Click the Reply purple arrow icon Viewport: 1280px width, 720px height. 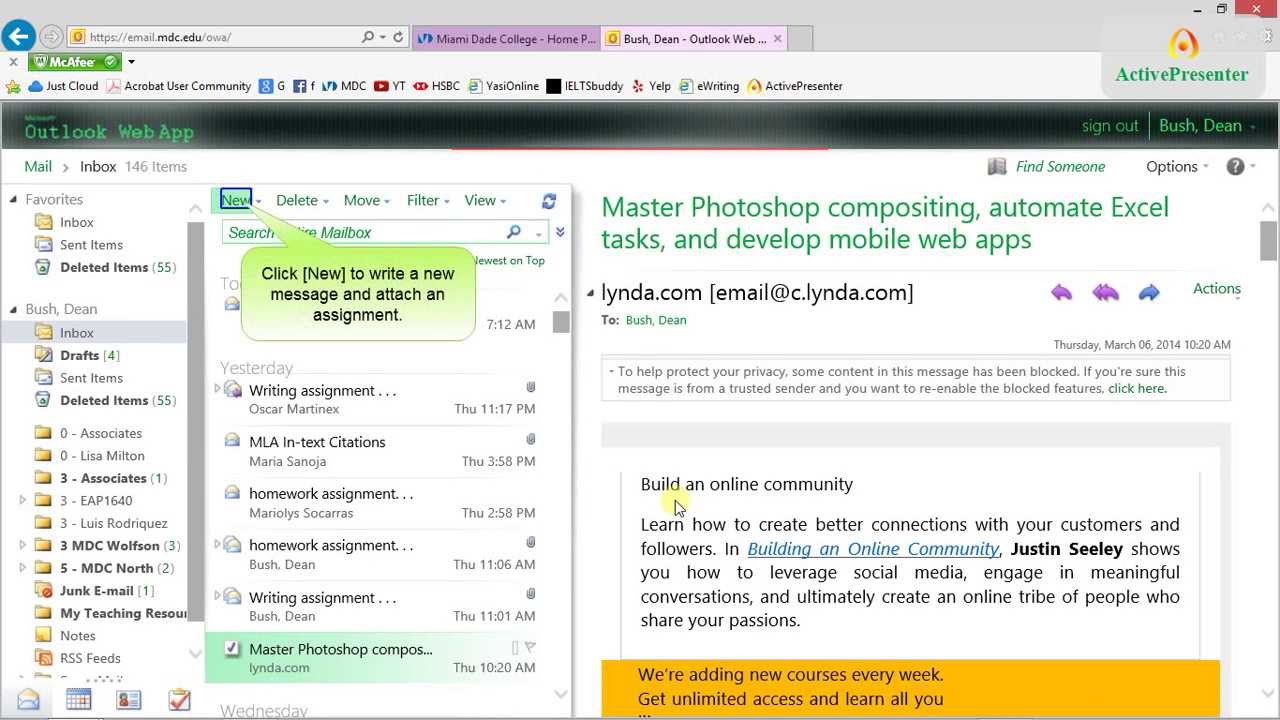[x=1062, y=292]
